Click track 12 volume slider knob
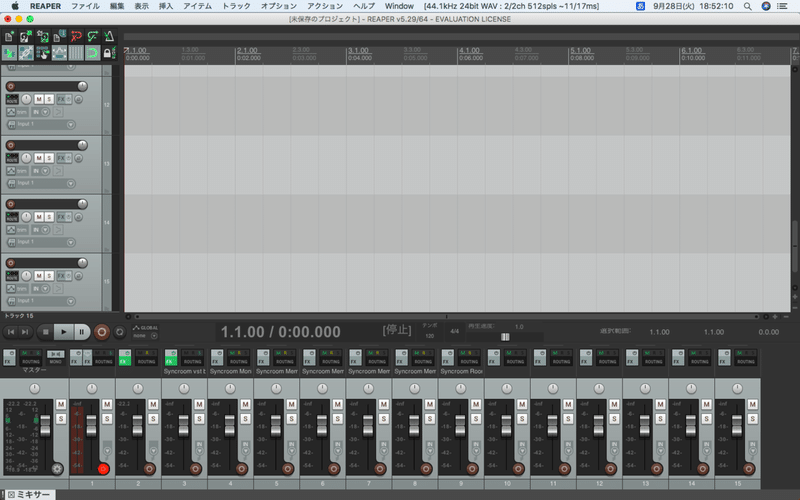The image size is (800, 500). 82,86
